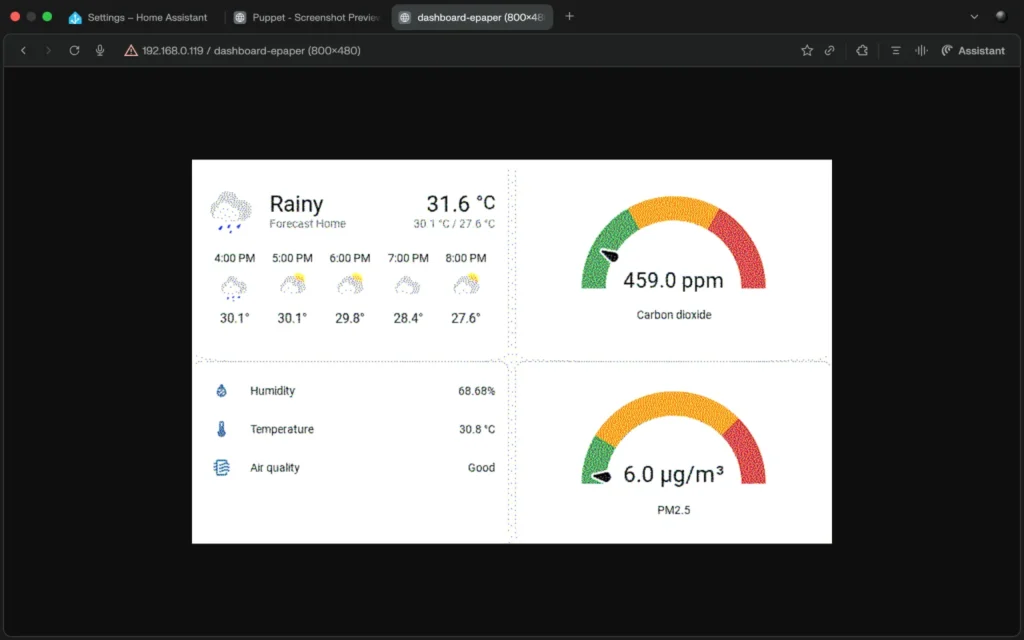
Task: Open the extensions puzzle icon
Action: click(862, 50)
